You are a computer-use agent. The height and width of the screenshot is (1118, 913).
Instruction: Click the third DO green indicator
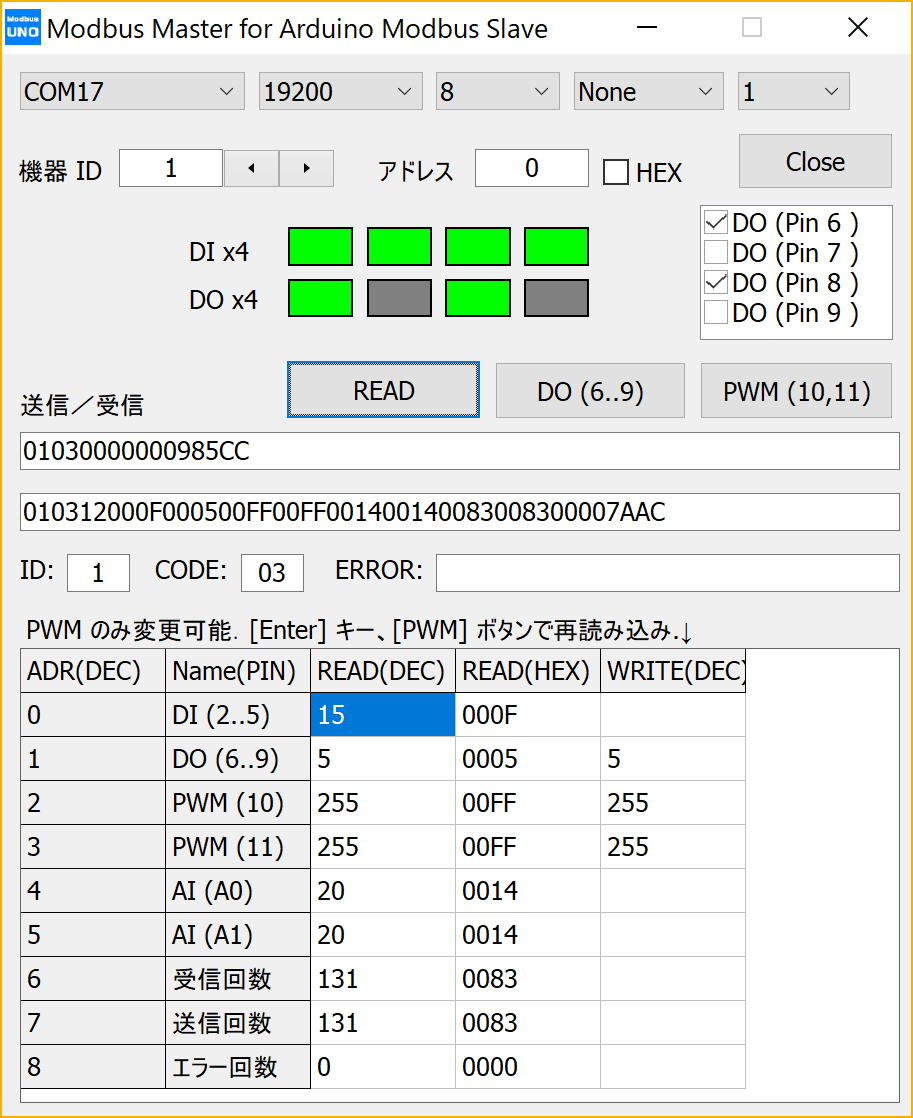pos(478,298)
